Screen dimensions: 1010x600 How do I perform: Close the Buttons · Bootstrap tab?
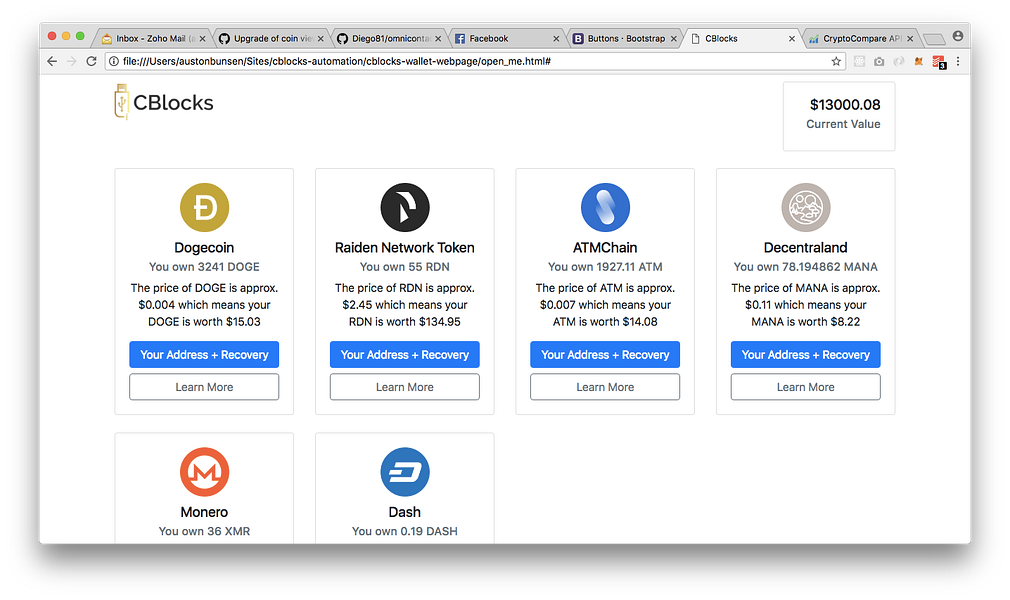point(674,39)
